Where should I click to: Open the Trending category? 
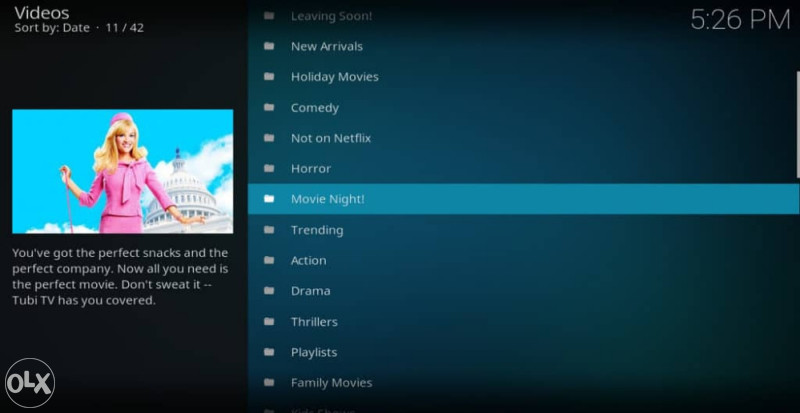click(522, 230)
